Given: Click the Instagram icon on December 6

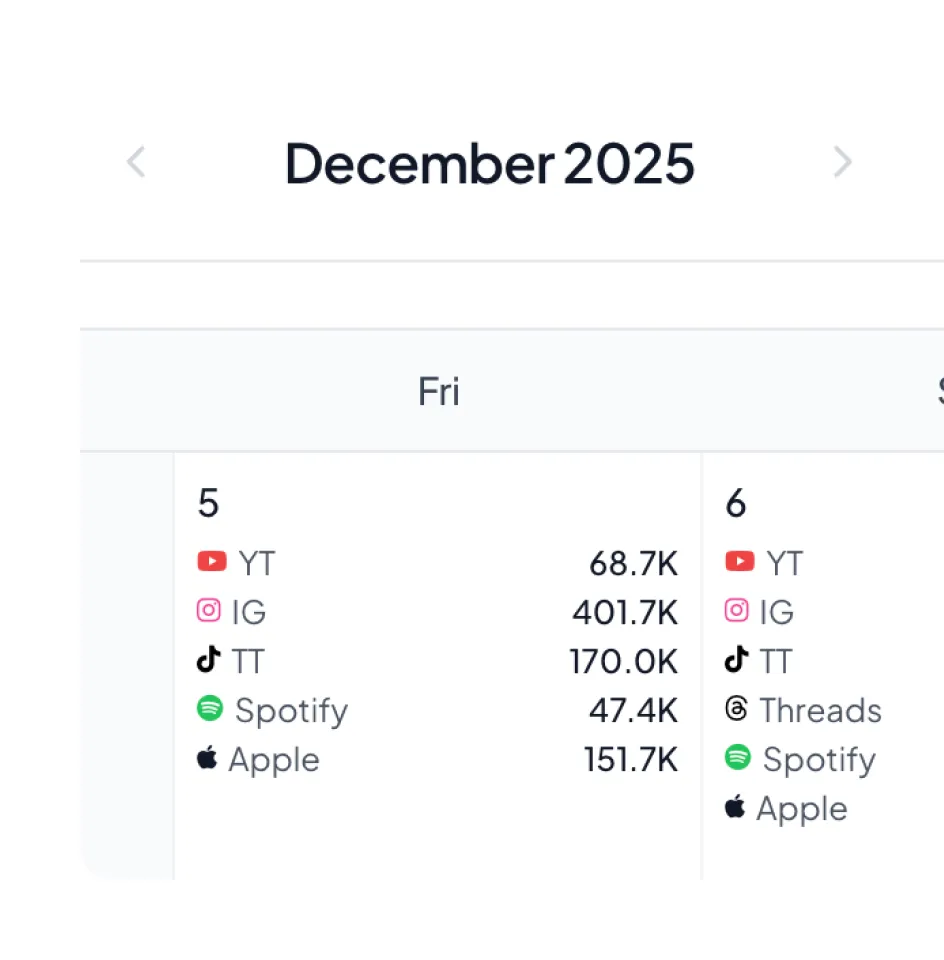Looking at the screenshot, I should point(736,610).
